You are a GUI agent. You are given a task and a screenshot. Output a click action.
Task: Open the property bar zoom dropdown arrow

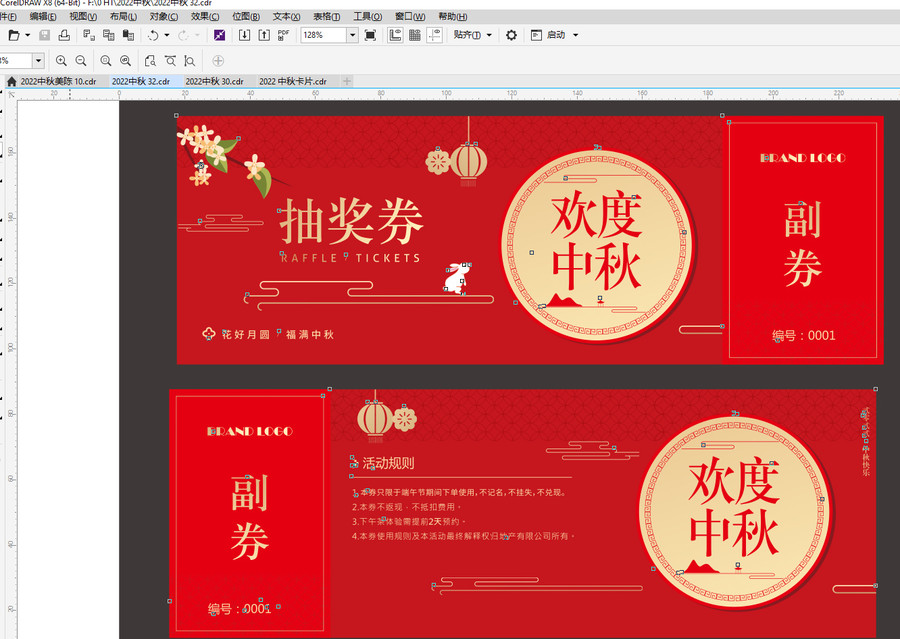[38, 60]
